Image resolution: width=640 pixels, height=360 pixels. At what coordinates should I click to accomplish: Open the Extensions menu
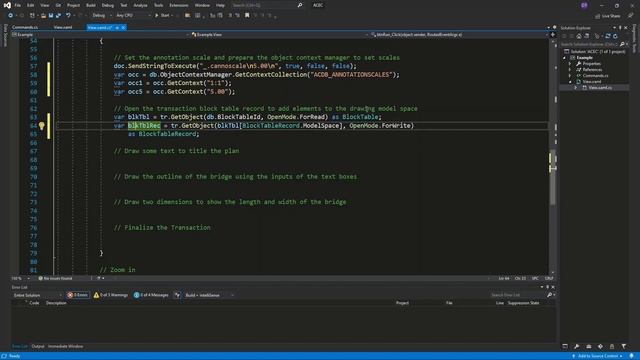click(179, 5)
